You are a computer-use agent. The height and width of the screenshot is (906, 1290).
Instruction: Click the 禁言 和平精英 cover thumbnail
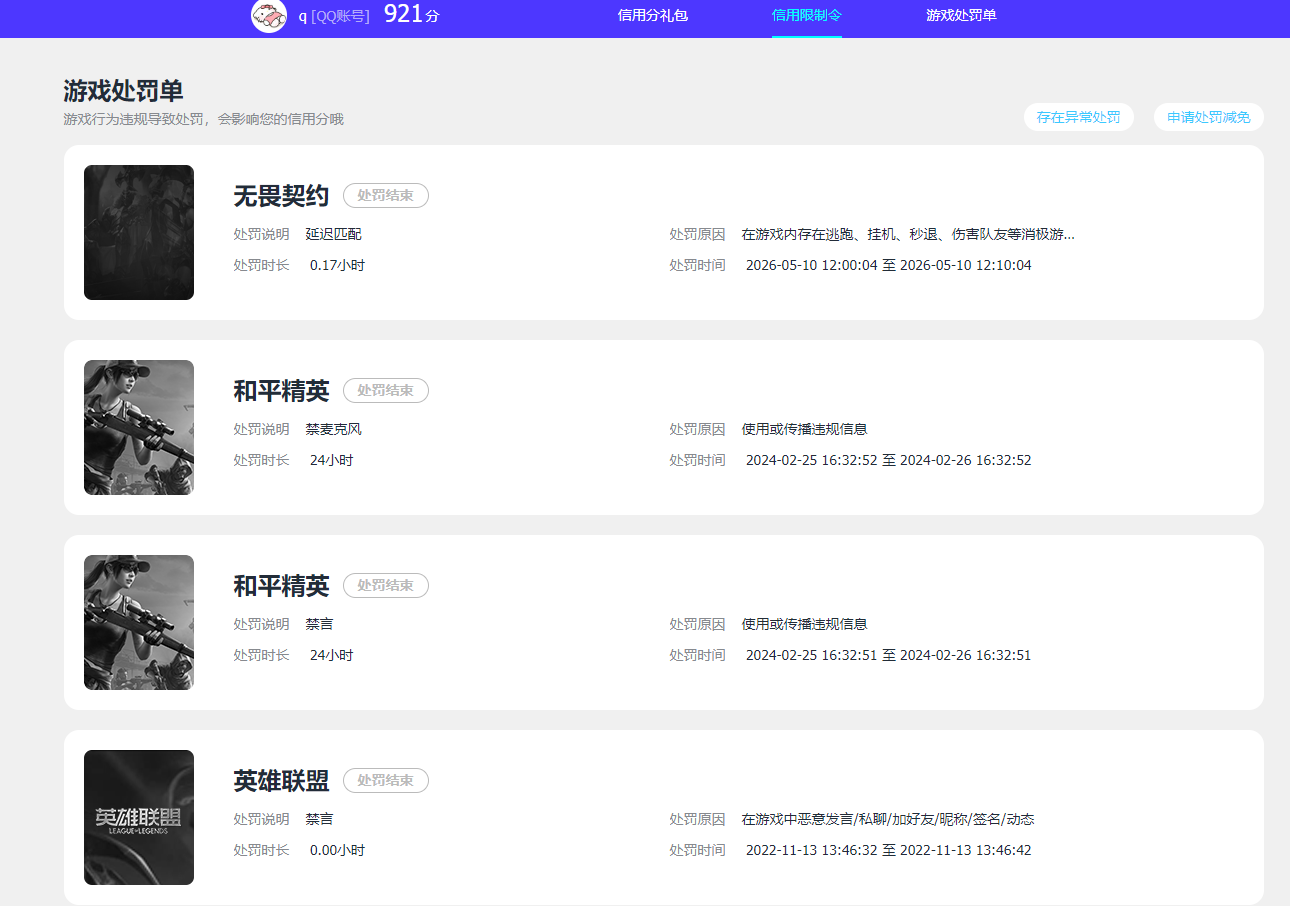tap(139, 622)
